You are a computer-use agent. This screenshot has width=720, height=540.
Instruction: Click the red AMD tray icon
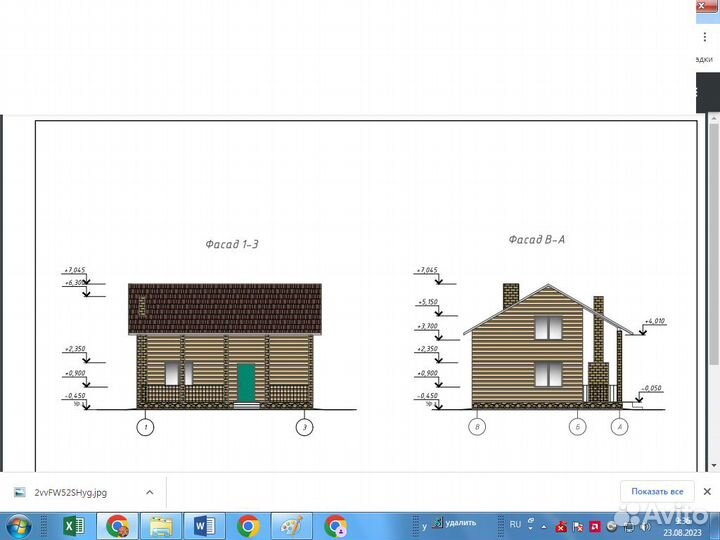(594, 526)
